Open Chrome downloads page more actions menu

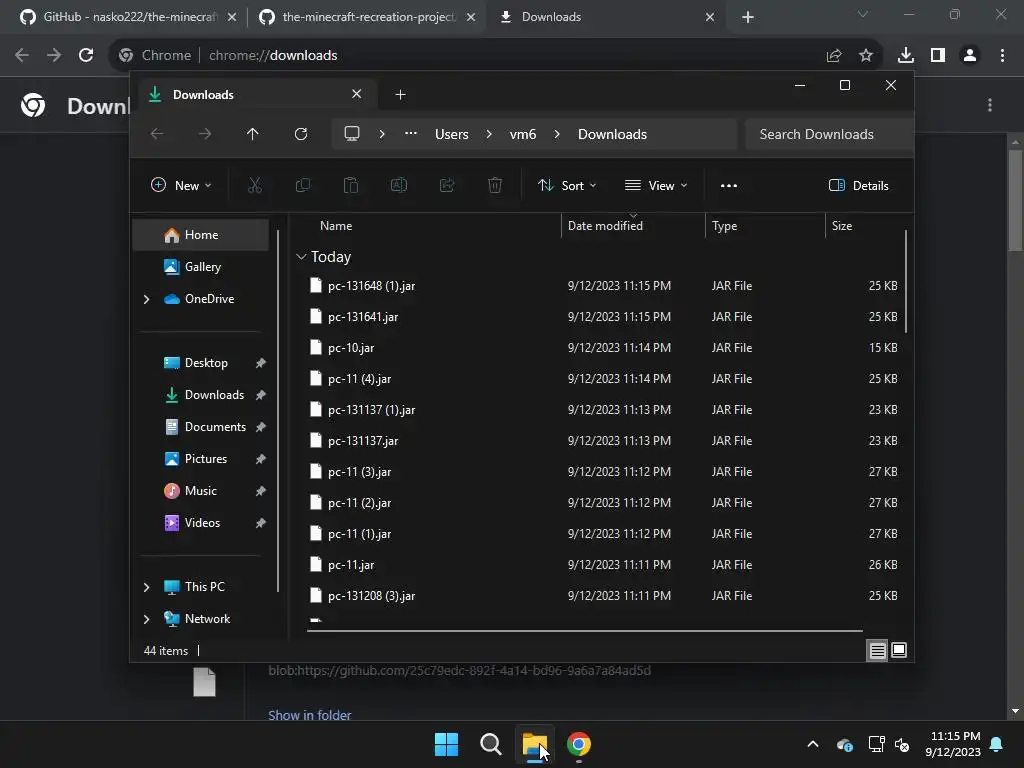[990, 105]
